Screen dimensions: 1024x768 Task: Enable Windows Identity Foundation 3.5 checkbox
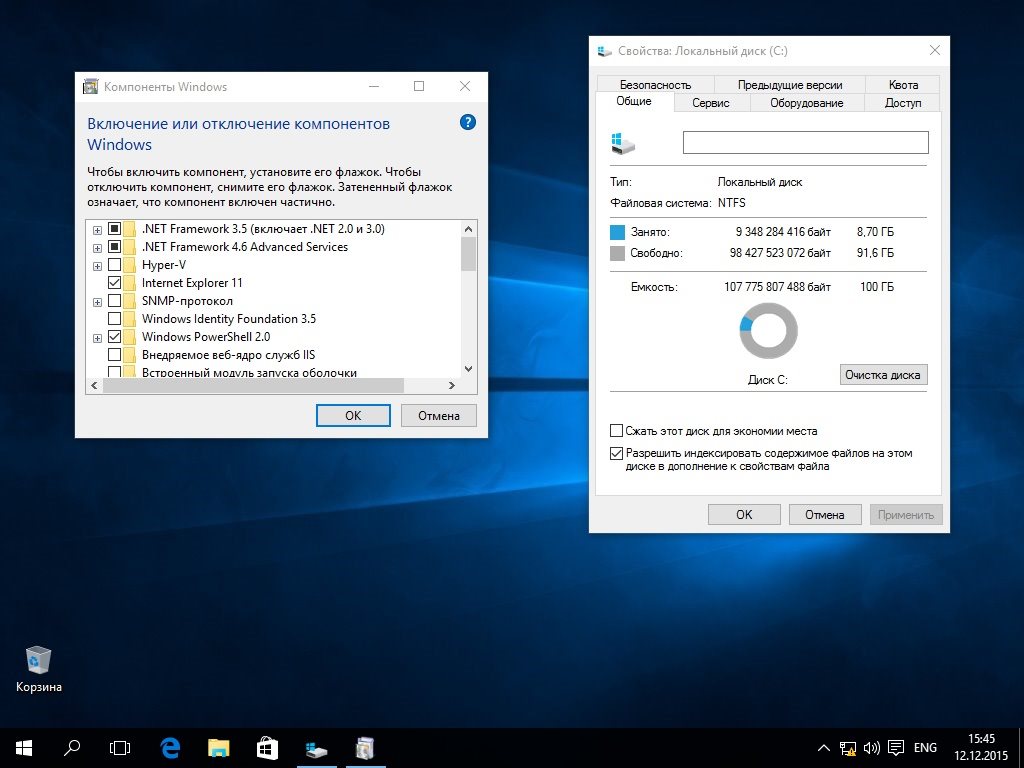pyautogui.click(x=114, y=319)
